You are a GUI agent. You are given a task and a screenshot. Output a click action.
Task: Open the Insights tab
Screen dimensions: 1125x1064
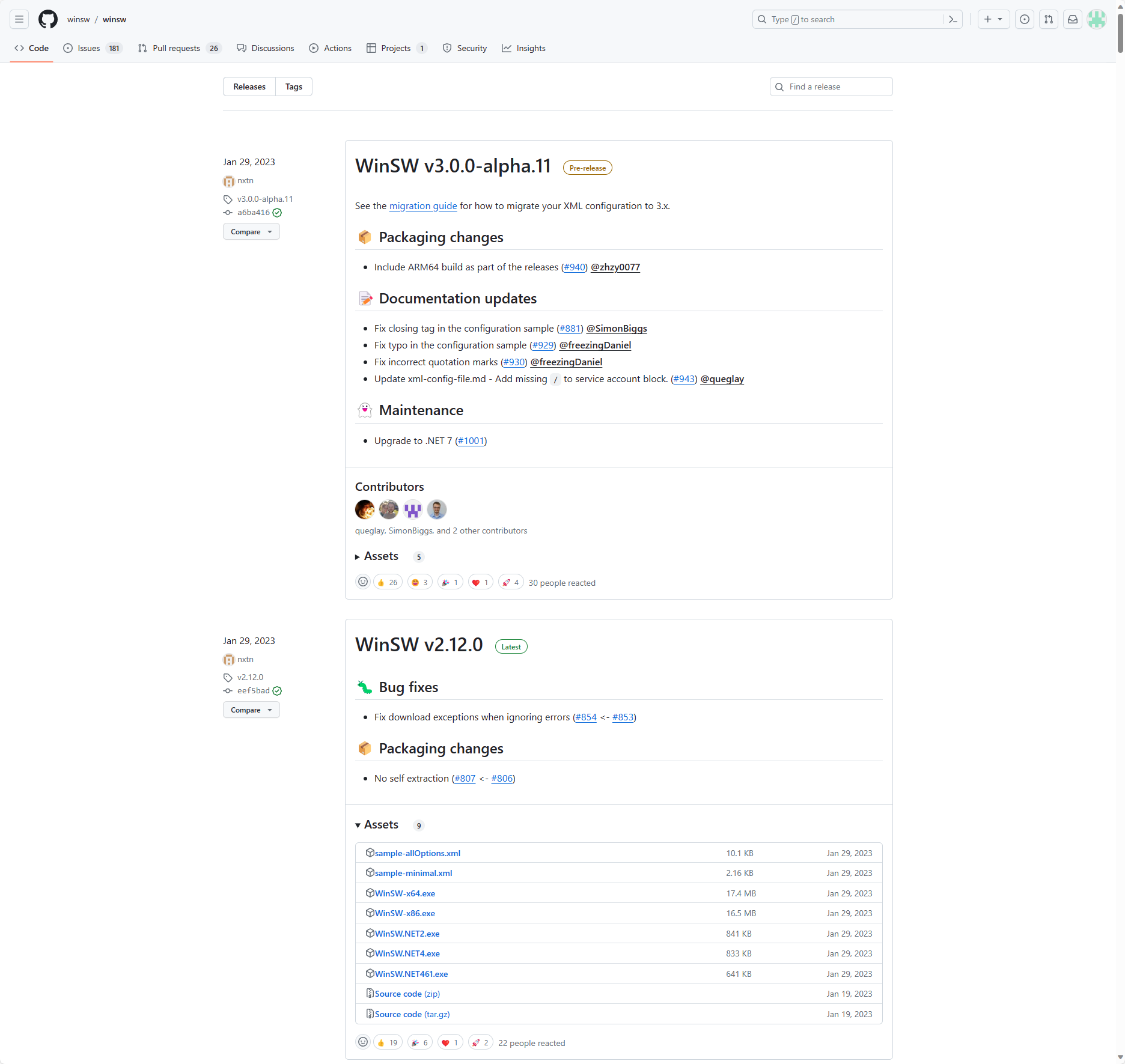tap(524, 48)
